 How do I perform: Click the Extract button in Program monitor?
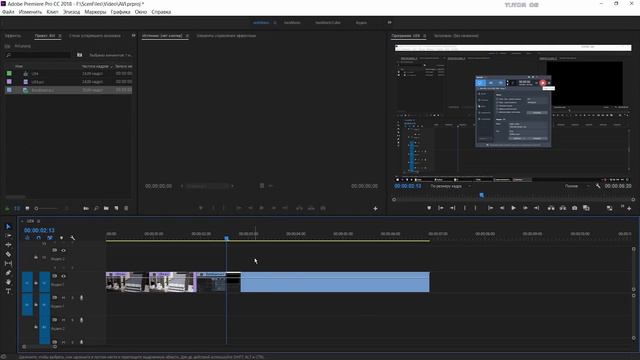tap(563, 208)
